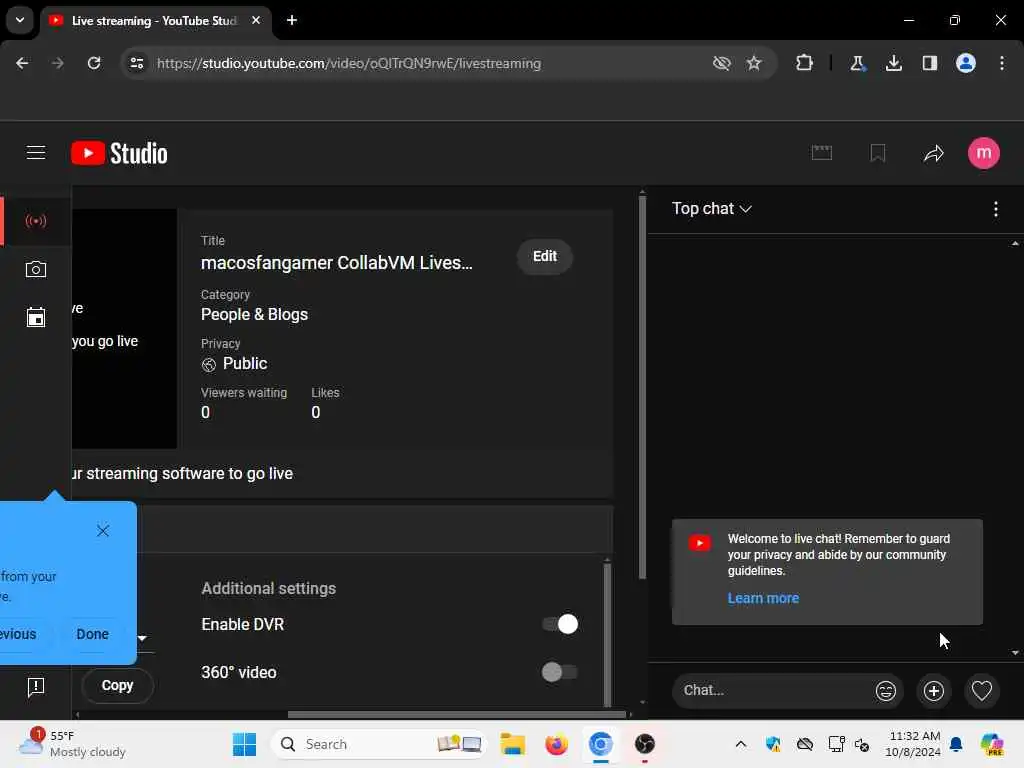Click the Send feedback icon in the sidebar
1024x768 pixels.
36,686
